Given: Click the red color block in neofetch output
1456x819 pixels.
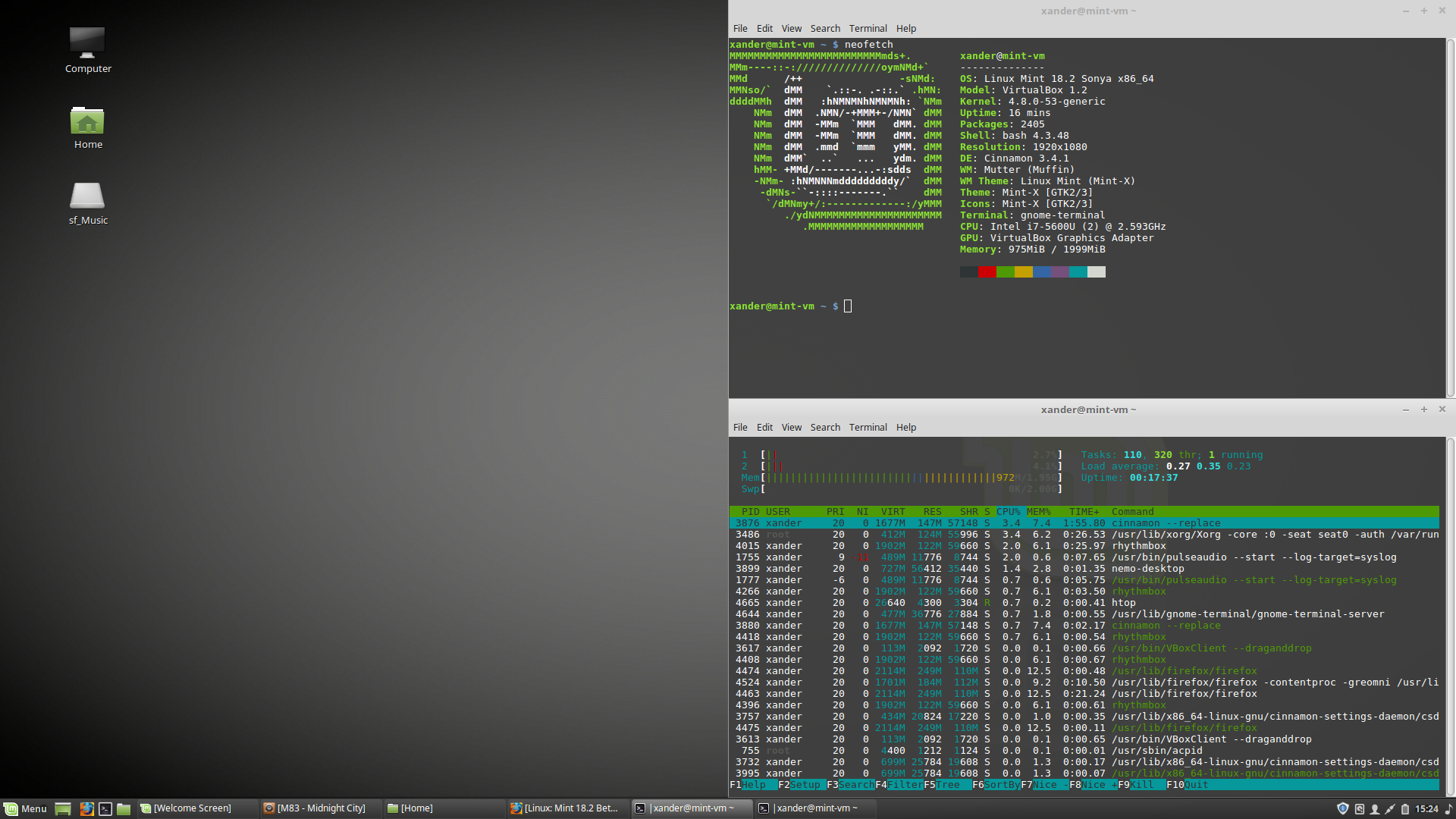Looking at the screenshot, I should tap(987, 271).
